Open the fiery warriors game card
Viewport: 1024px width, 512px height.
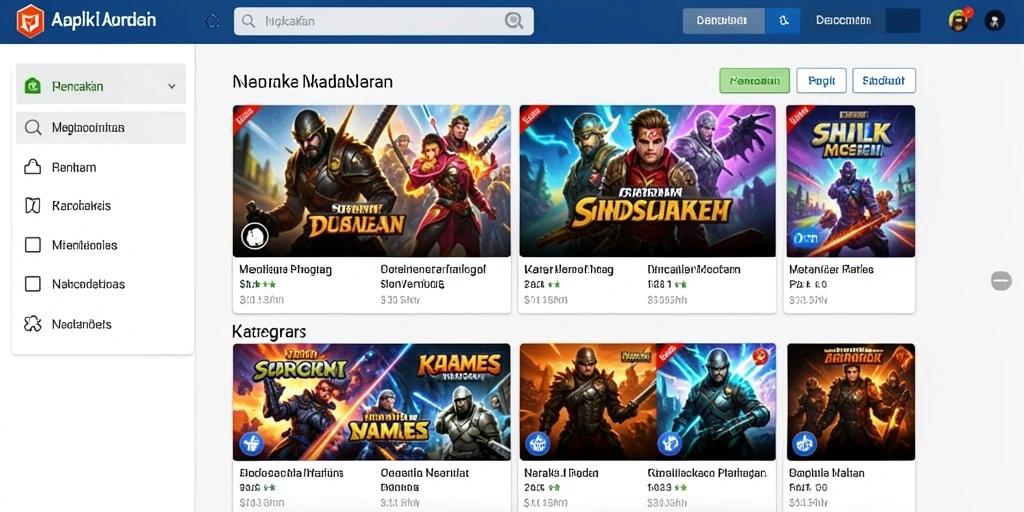[x=851, y=402]
